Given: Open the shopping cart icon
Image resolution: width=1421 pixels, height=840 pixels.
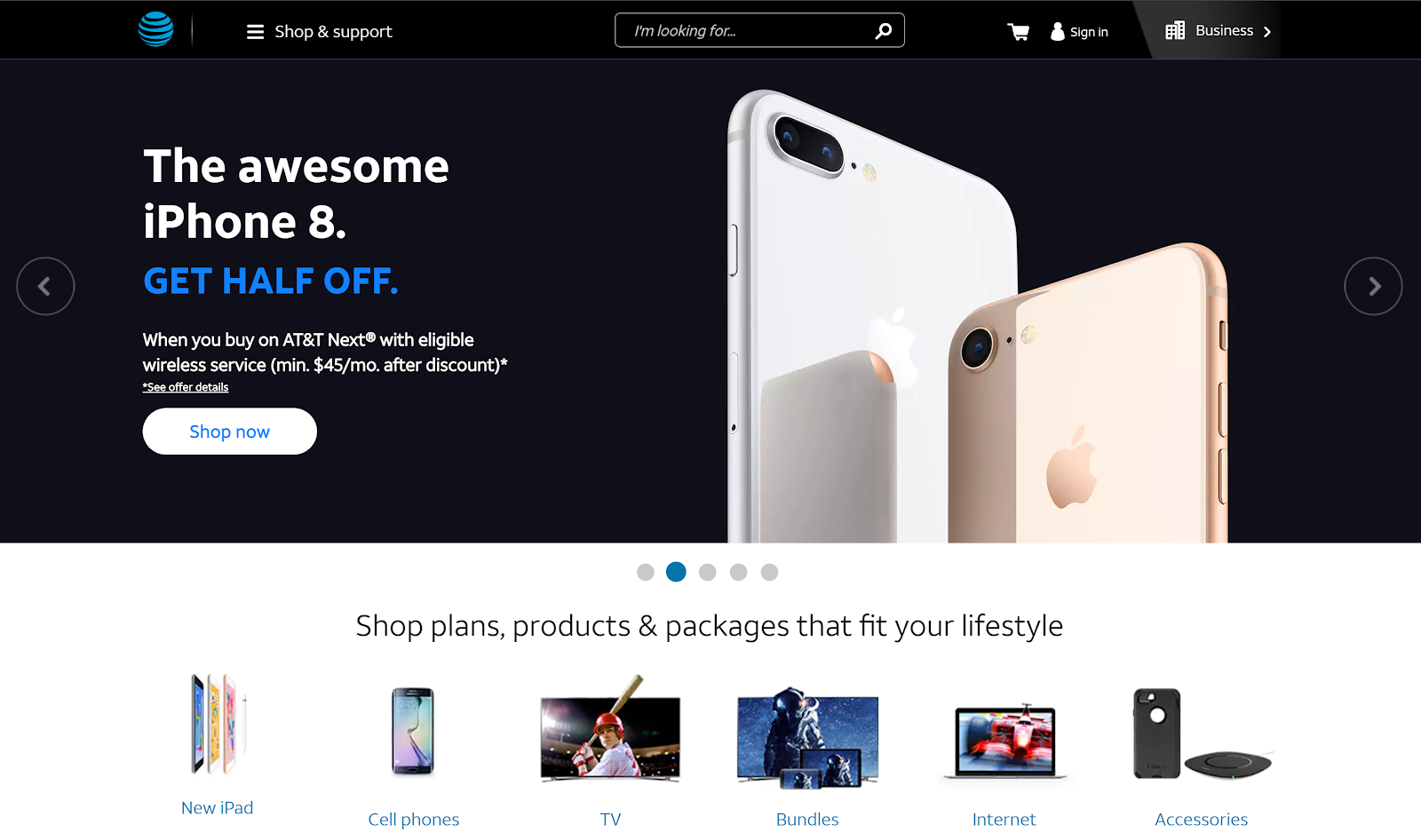Looking at the screenshot, I should point(1019,32).
